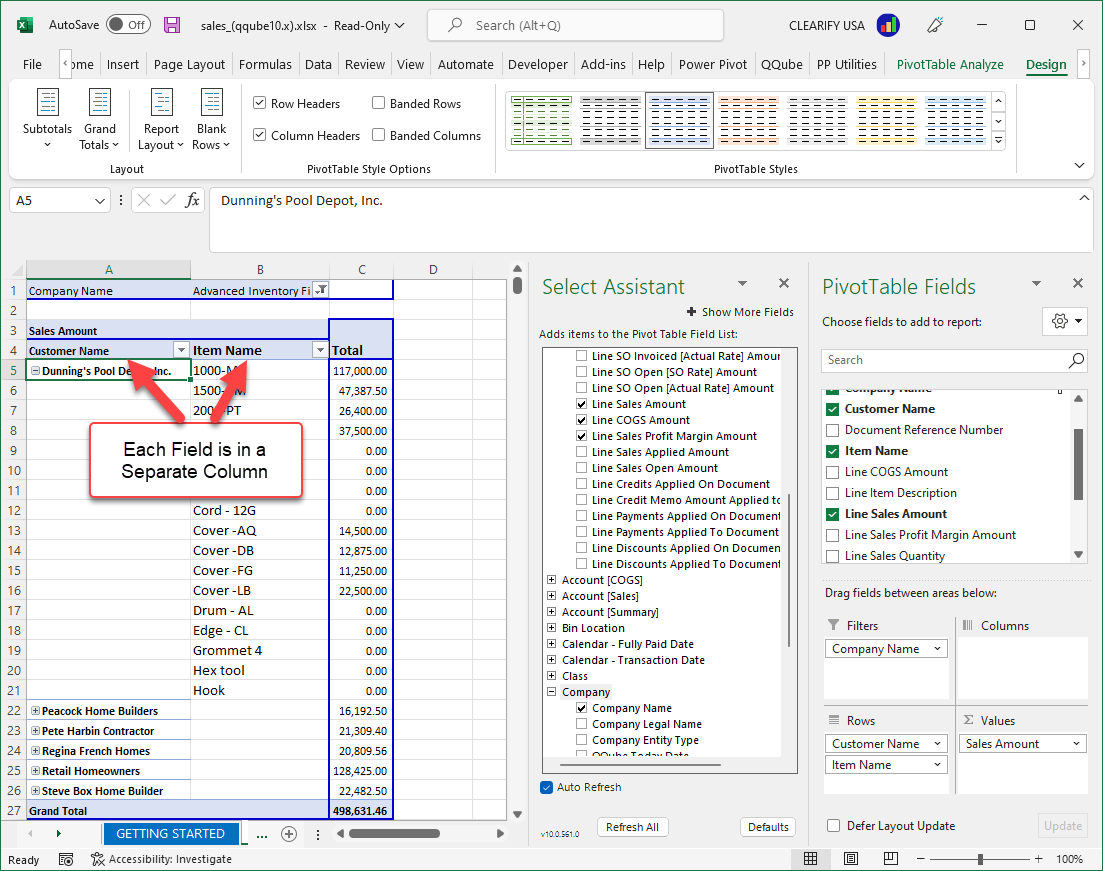Click Show More Fields

click(x=740, y=312)
